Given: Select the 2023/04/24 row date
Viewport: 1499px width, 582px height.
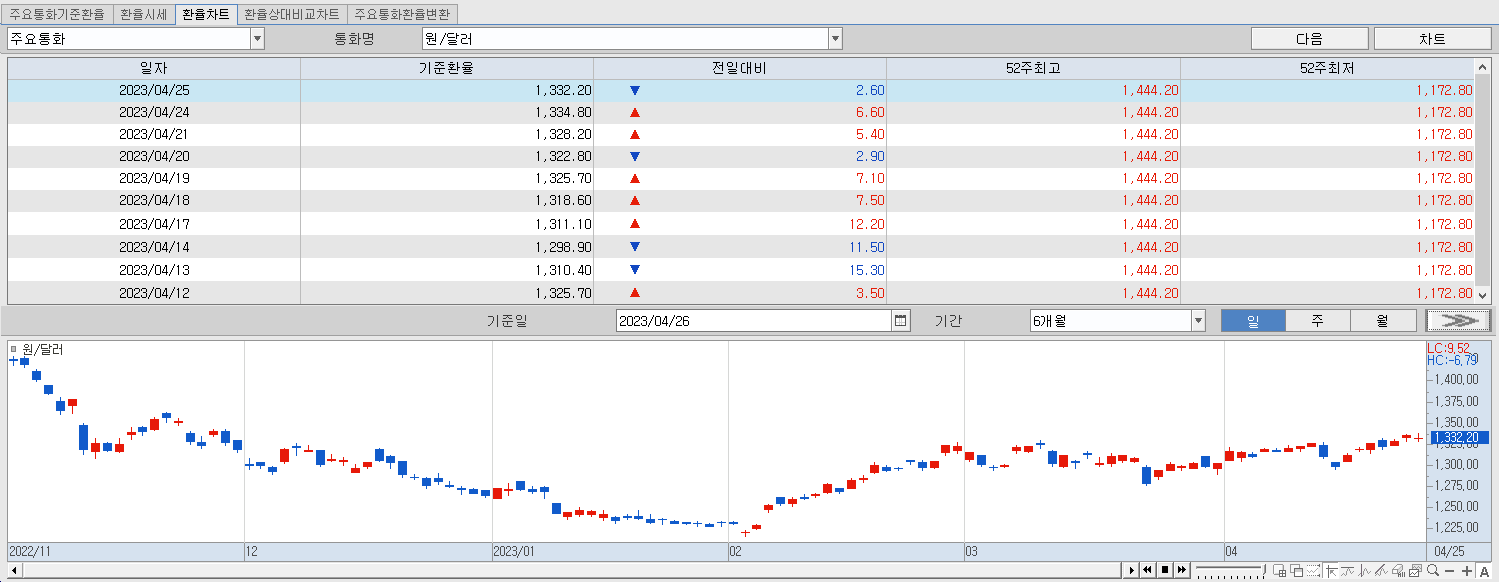Looking at the screenshot, I should (154, 112).
